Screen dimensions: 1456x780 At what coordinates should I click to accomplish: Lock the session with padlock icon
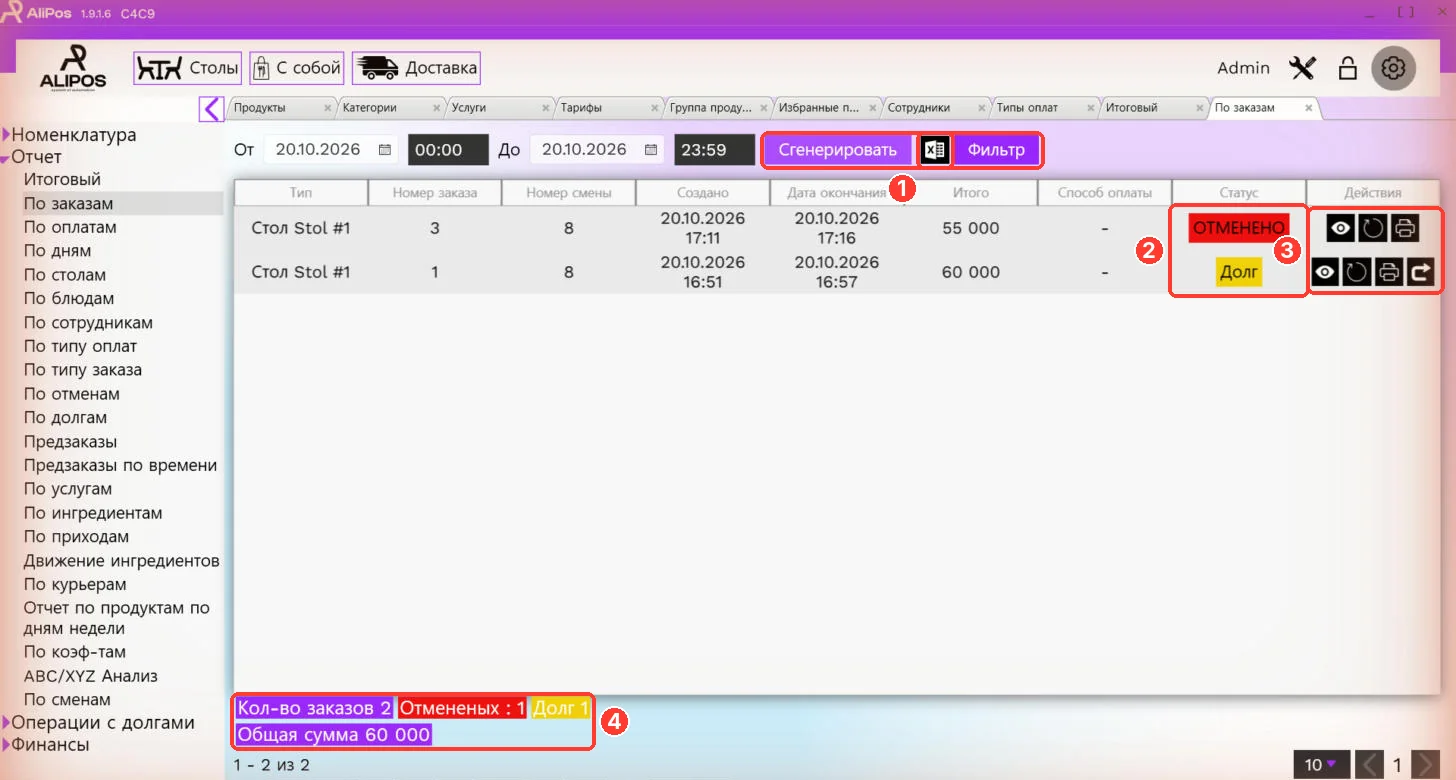tap(1348, 68)
